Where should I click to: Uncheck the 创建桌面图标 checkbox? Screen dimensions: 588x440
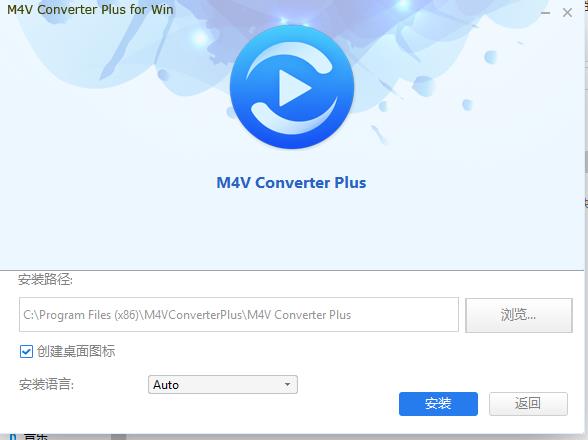point(26,351)
